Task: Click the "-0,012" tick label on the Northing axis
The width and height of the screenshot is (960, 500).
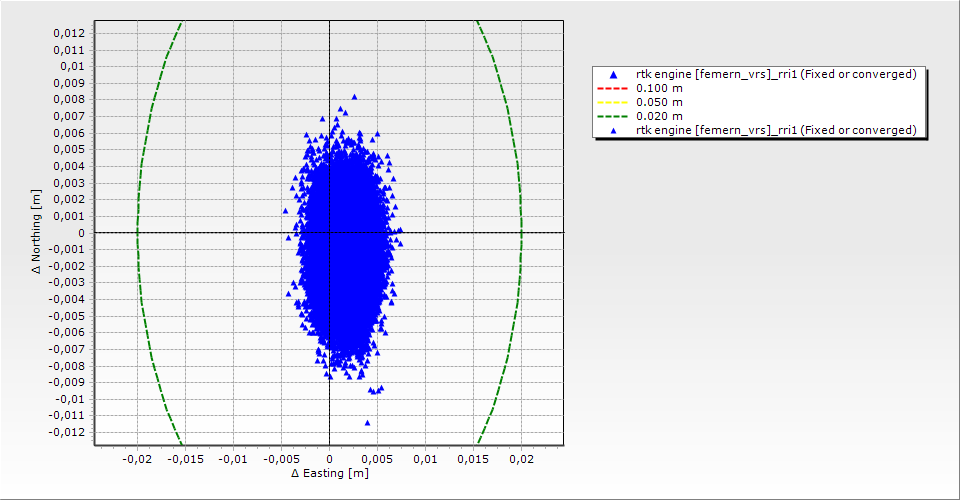Action: coord(66,432)
